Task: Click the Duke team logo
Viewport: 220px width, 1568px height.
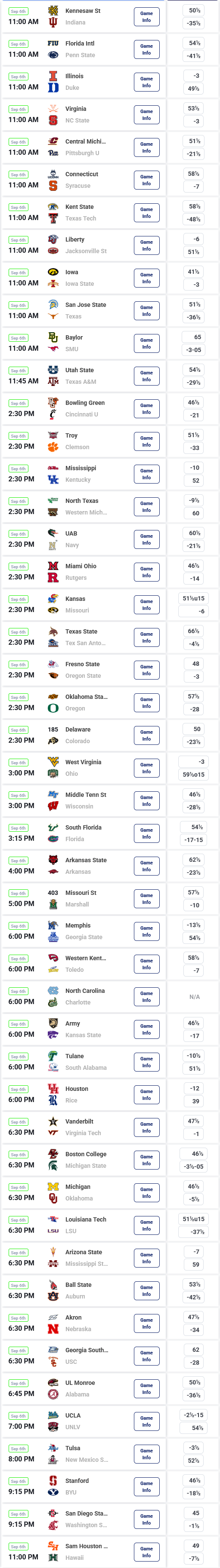Action: point(53,88)
